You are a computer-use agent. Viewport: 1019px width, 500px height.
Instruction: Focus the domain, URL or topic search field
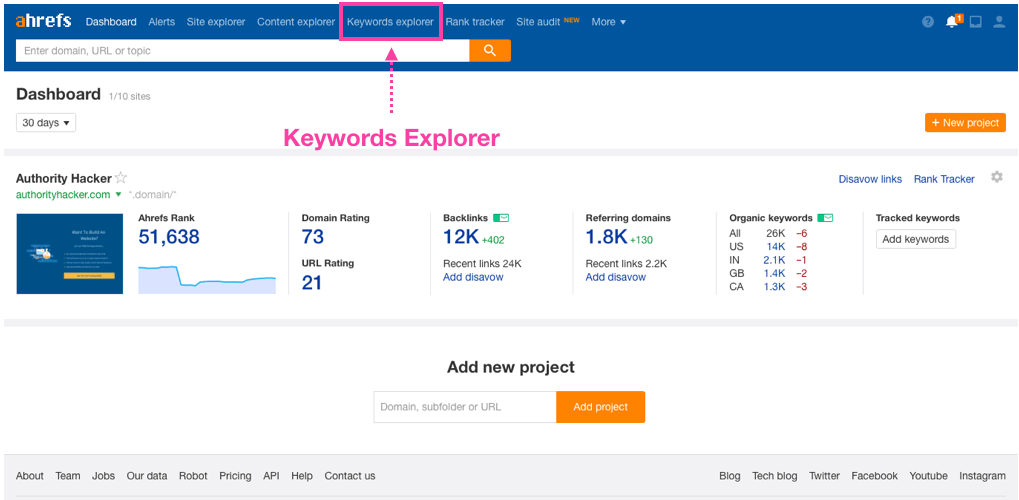click(x=242, y=51)
